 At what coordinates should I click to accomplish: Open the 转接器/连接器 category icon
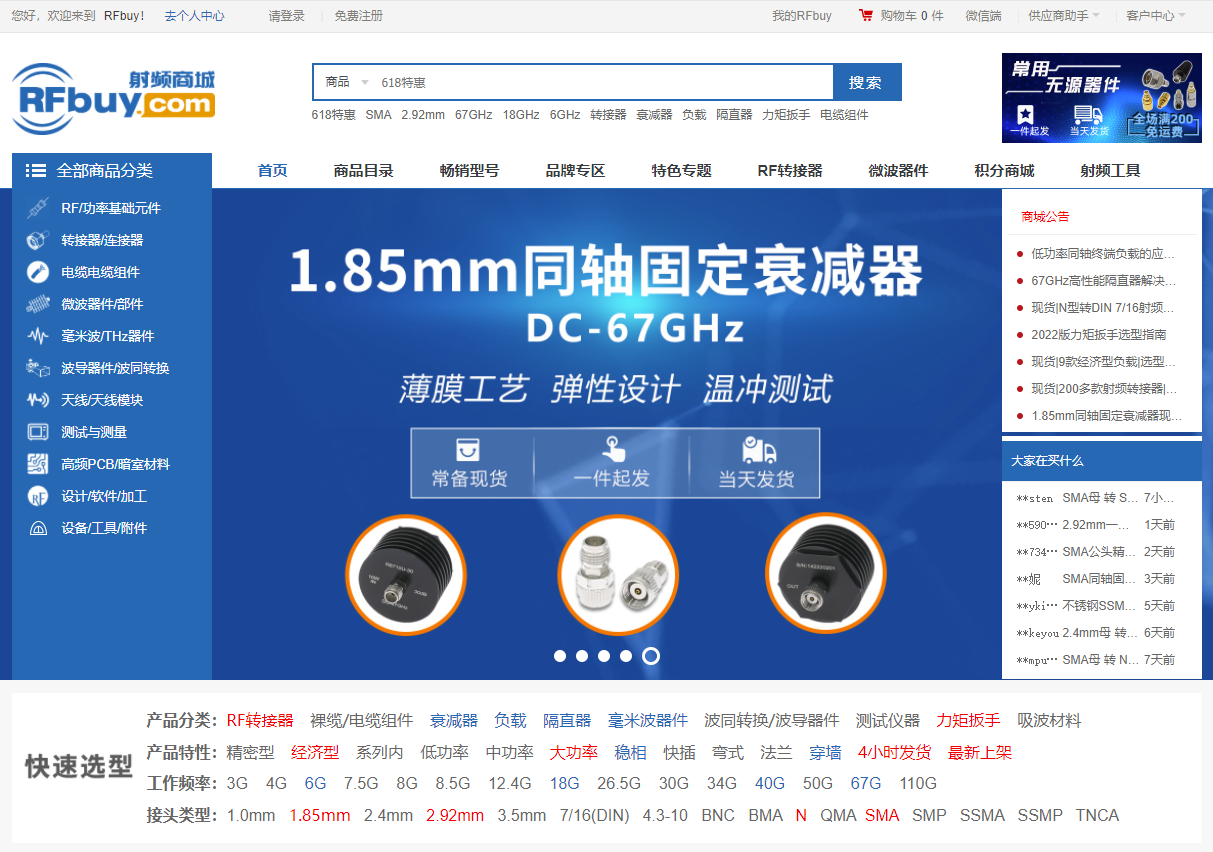pyautogui.click(x=38, y=240)
